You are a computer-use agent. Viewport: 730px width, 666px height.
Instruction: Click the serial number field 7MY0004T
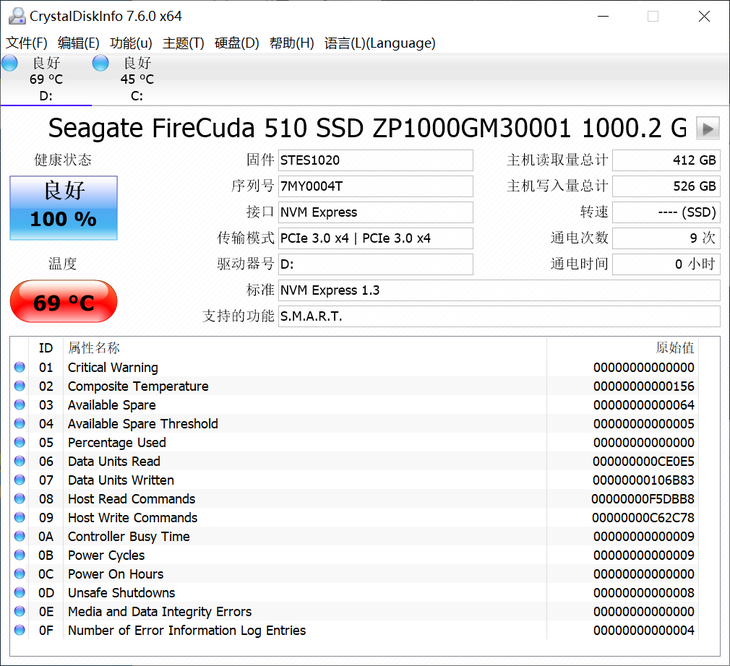click(376, 186)
